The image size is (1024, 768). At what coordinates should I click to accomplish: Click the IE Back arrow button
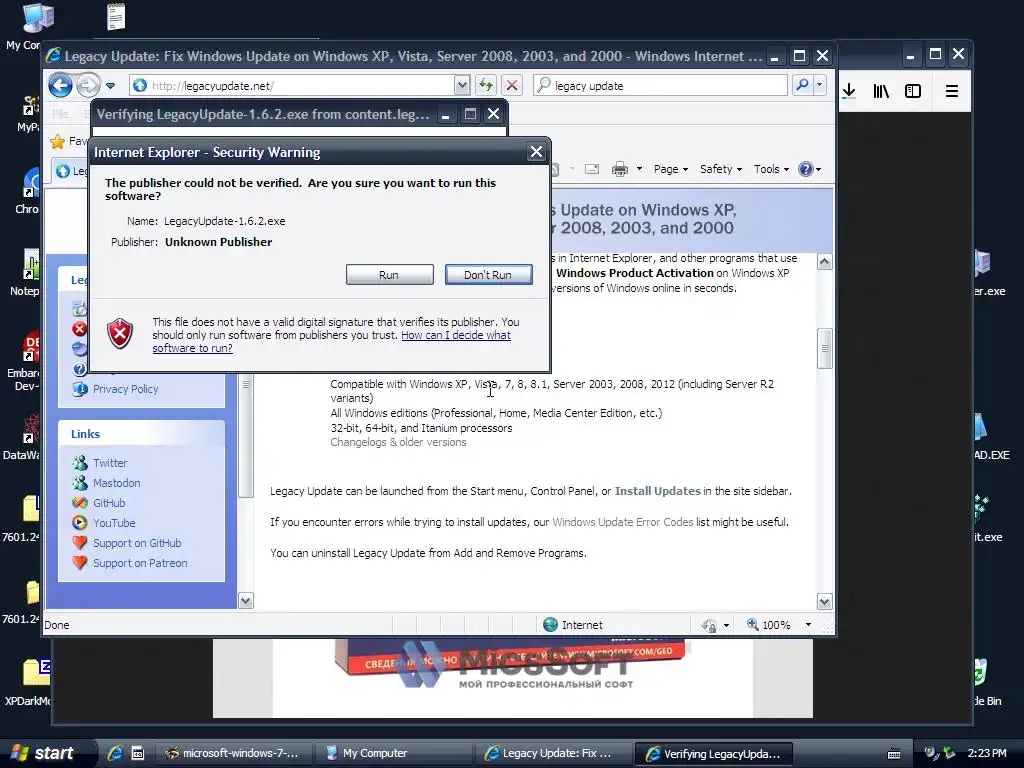coord(61,85)
